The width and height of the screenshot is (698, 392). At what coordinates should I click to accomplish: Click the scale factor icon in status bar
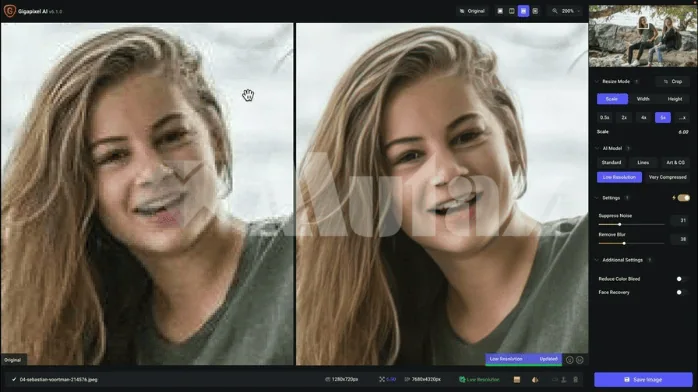tap(382, 380)
